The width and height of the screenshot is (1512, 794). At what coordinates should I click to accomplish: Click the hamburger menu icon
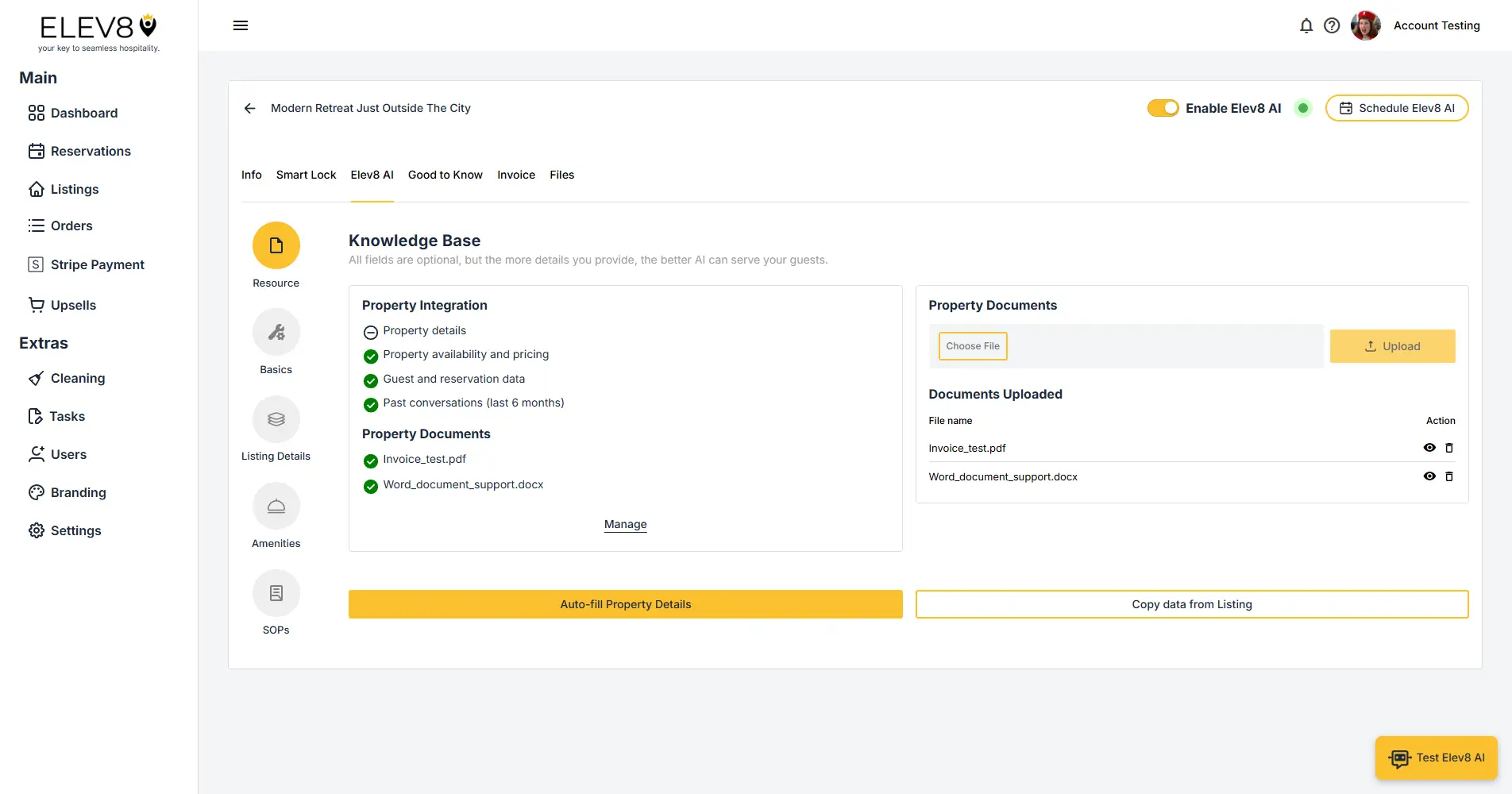click(240, 25)
